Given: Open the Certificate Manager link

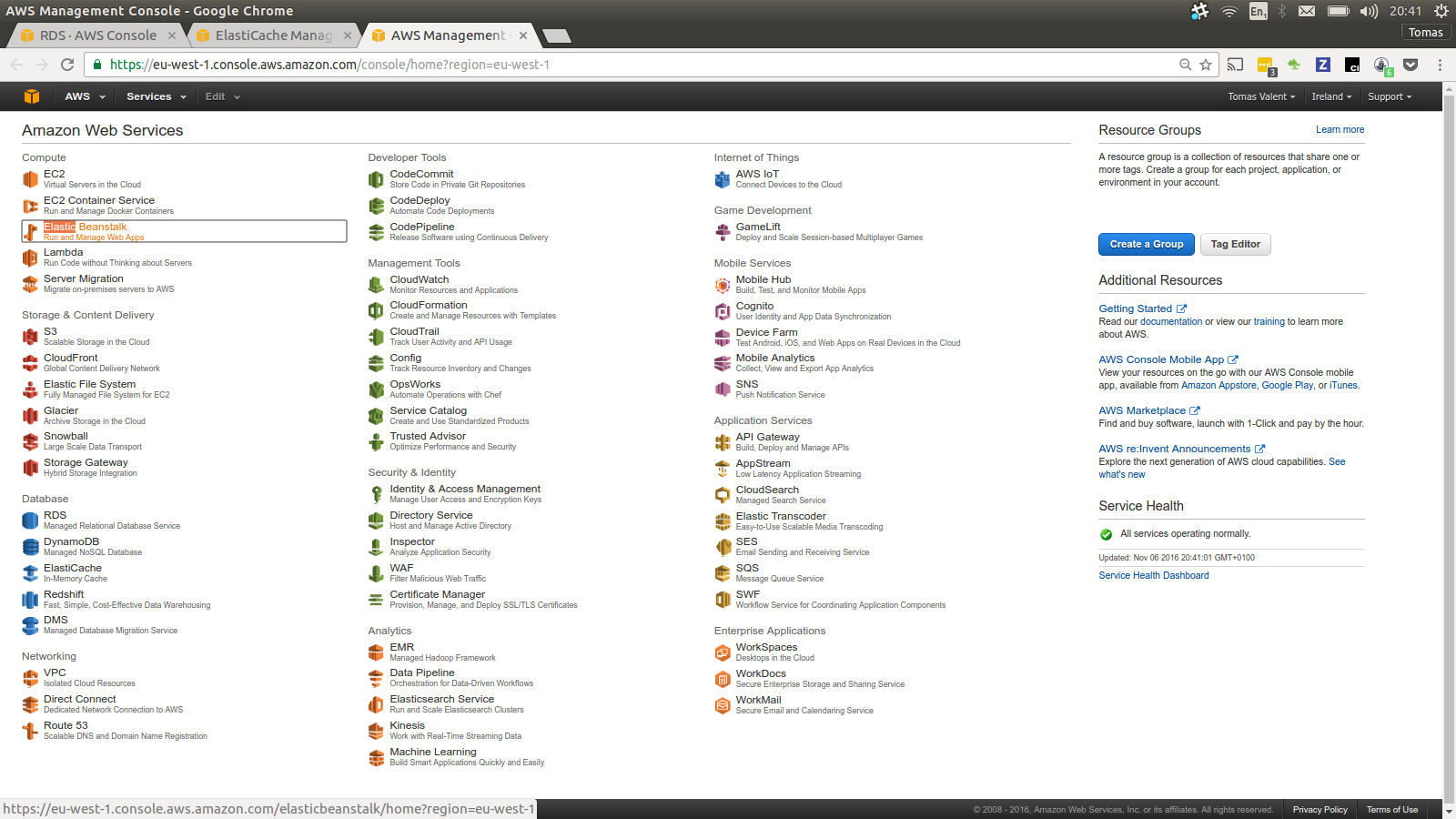Looking at the screenshot, I should pyautogui.click(x=437, y=594).
